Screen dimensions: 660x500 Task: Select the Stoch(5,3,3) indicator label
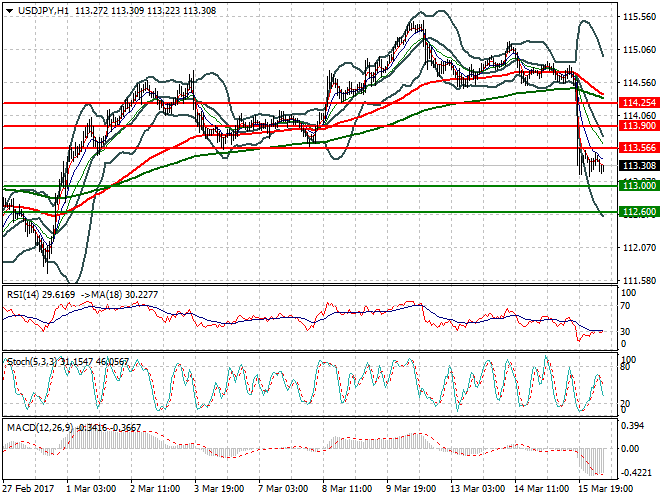tap(33, 362)
